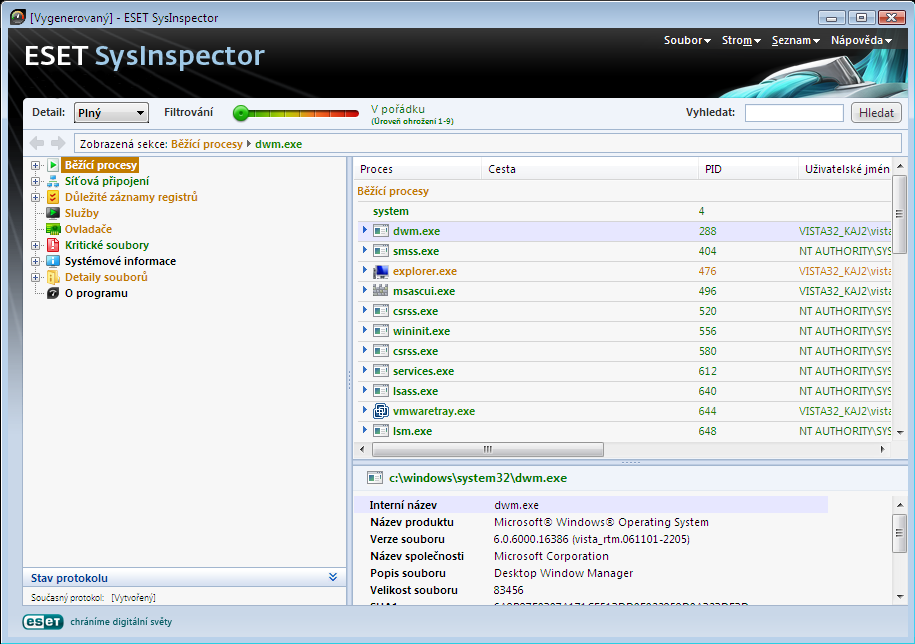Open the Strom menu
The width and height of the screenshot is (915, 644).
[741, 40]
